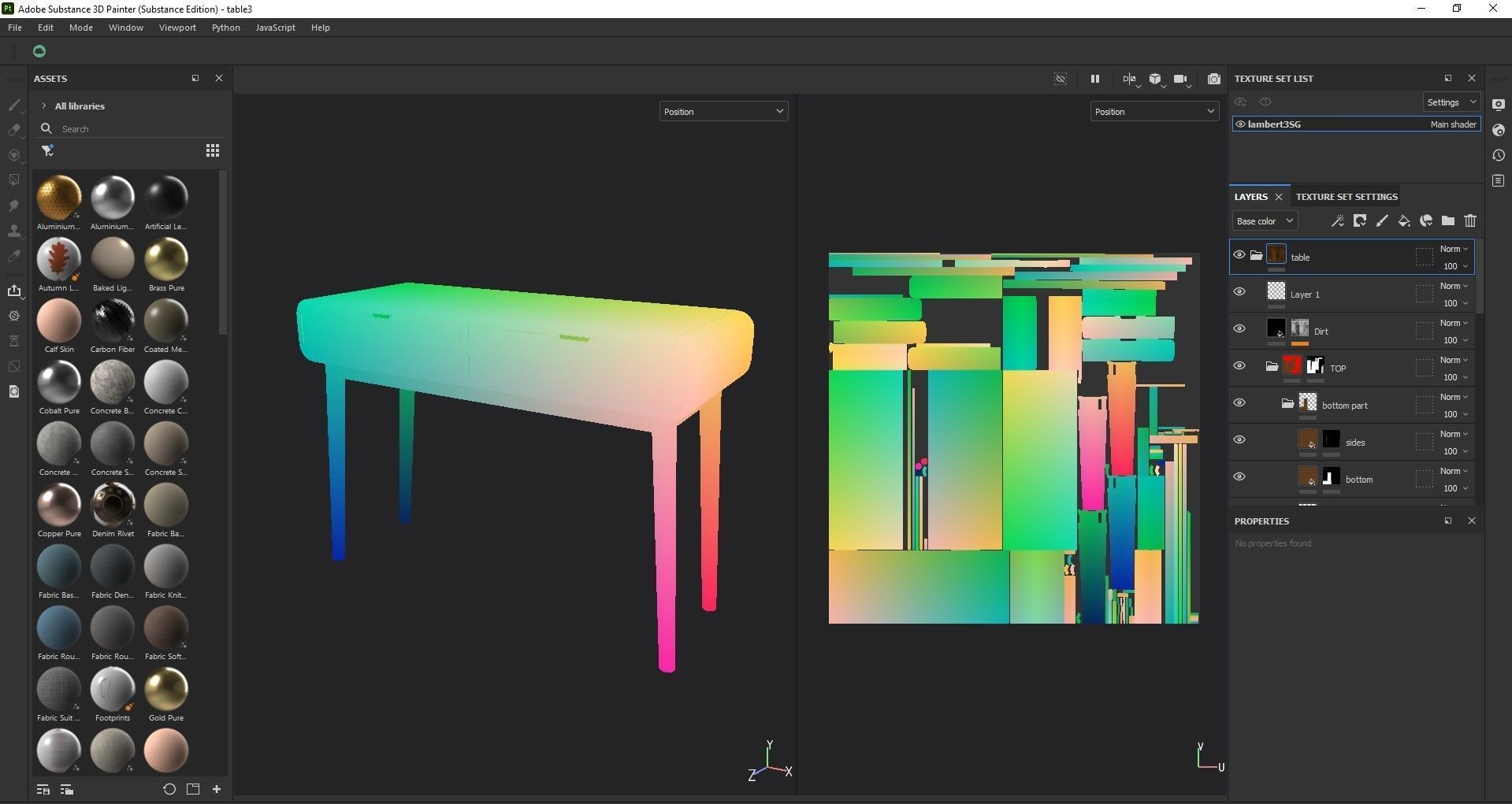Screen dimensions: 1512x804
Task: Add a new fill layer
Action: point(1403,221)
